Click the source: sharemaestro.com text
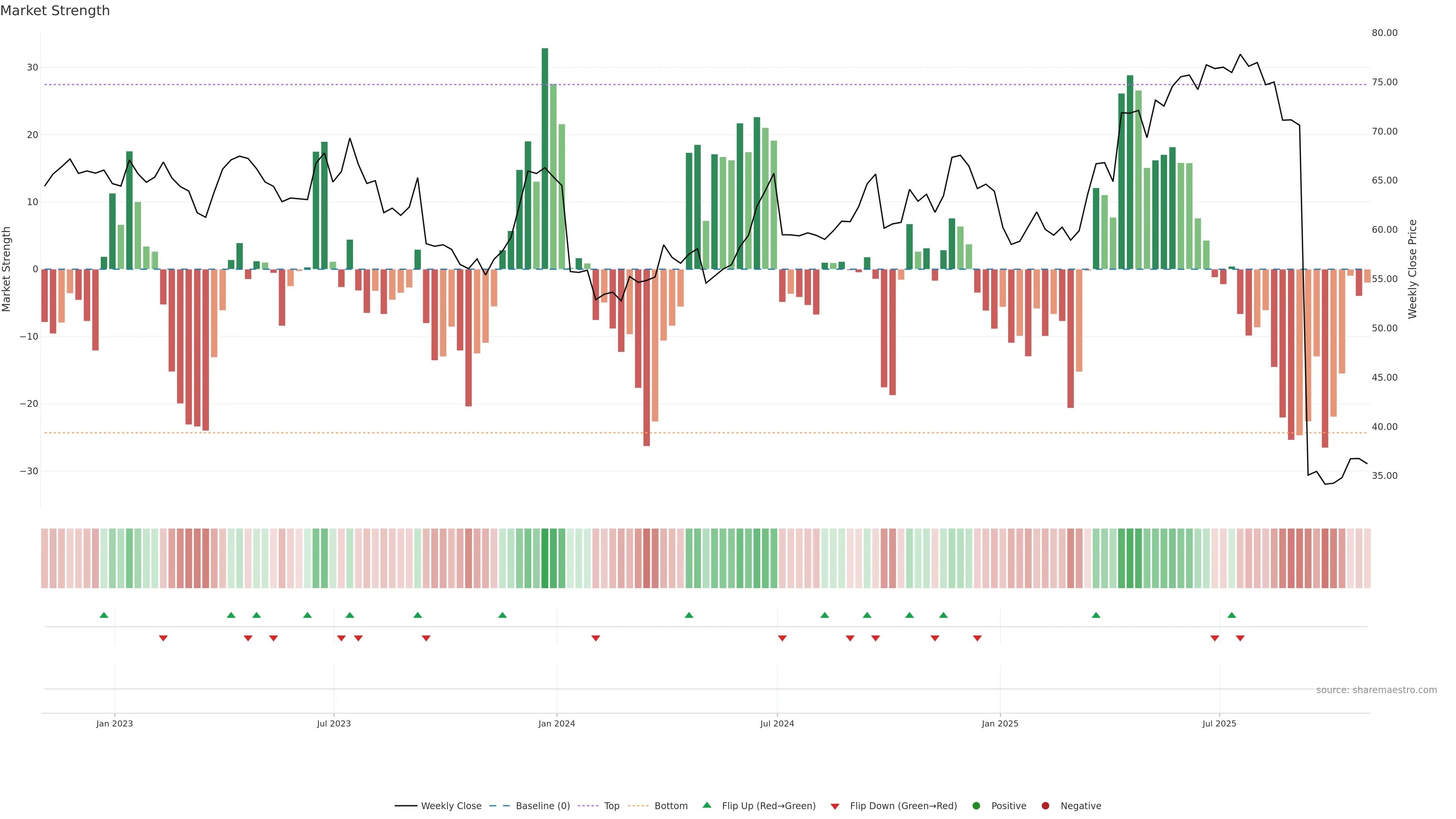The width and height of the screenshot is (1456, 819). [x=1376, y=690]
